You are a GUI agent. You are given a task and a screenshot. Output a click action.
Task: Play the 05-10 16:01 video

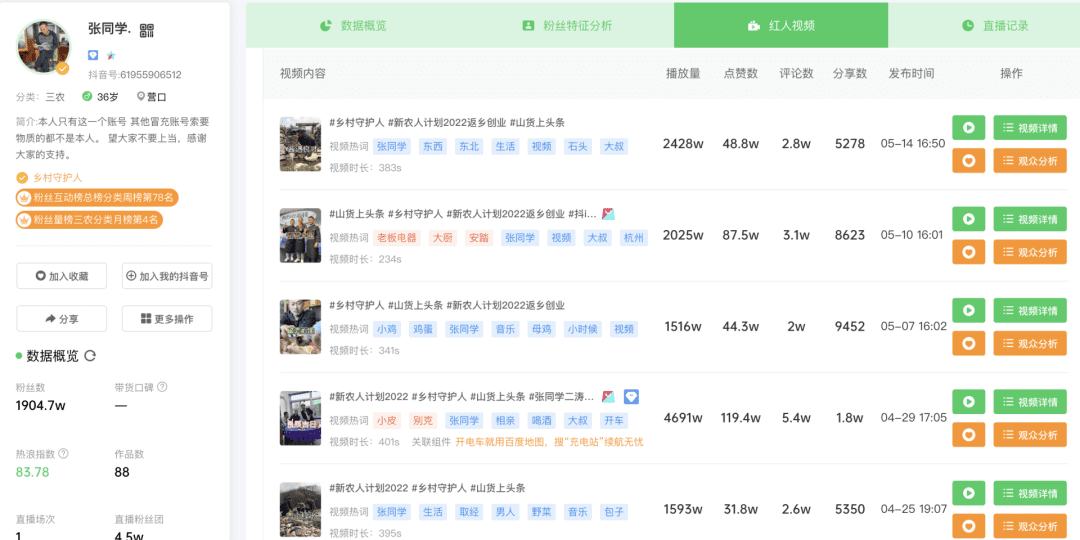click(969, 219)
